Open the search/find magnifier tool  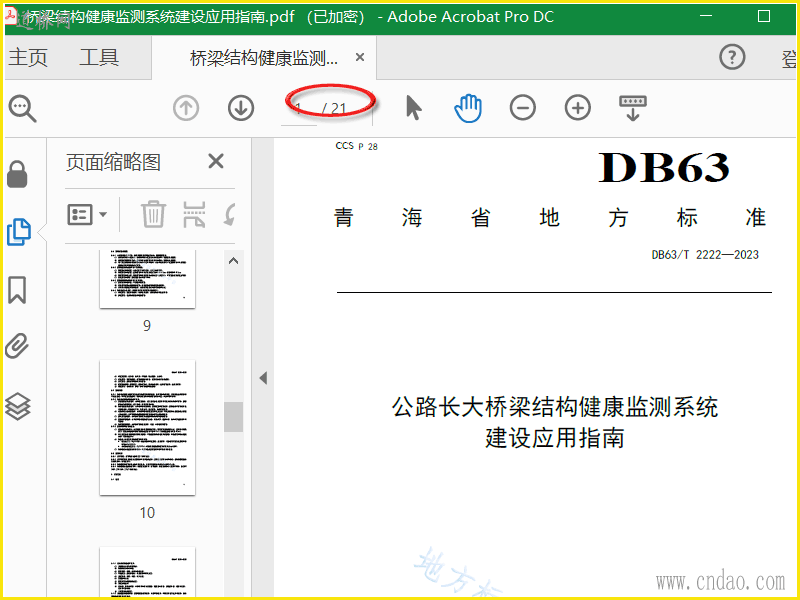pos(22,108)
